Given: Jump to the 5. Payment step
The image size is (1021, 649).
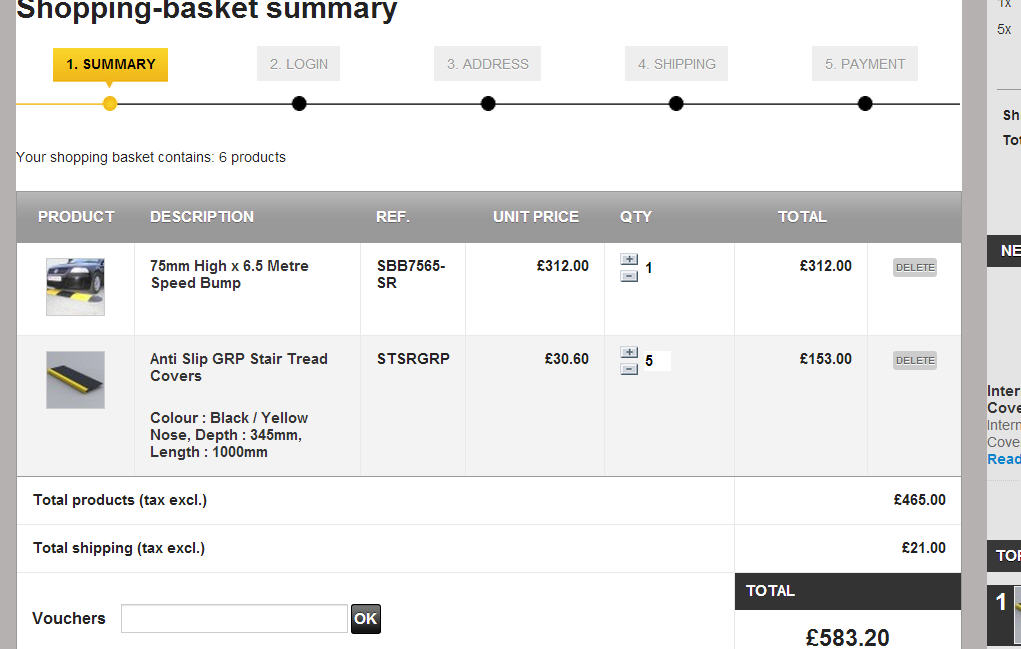Looking at the screenshot, I should pos(864,64).
